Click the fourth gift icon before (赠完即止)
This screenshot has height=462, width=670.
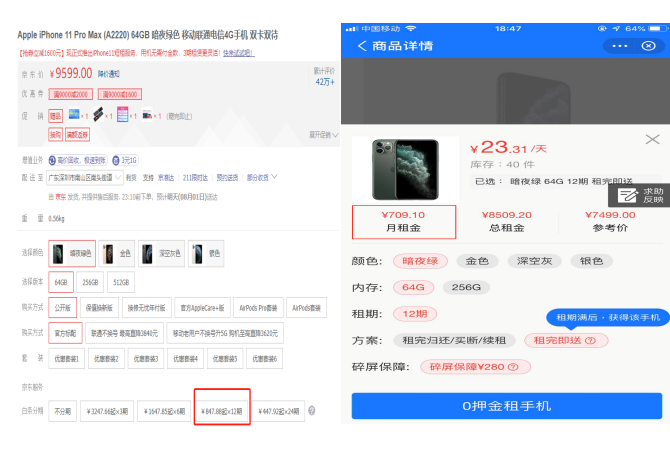pos(147,114)
